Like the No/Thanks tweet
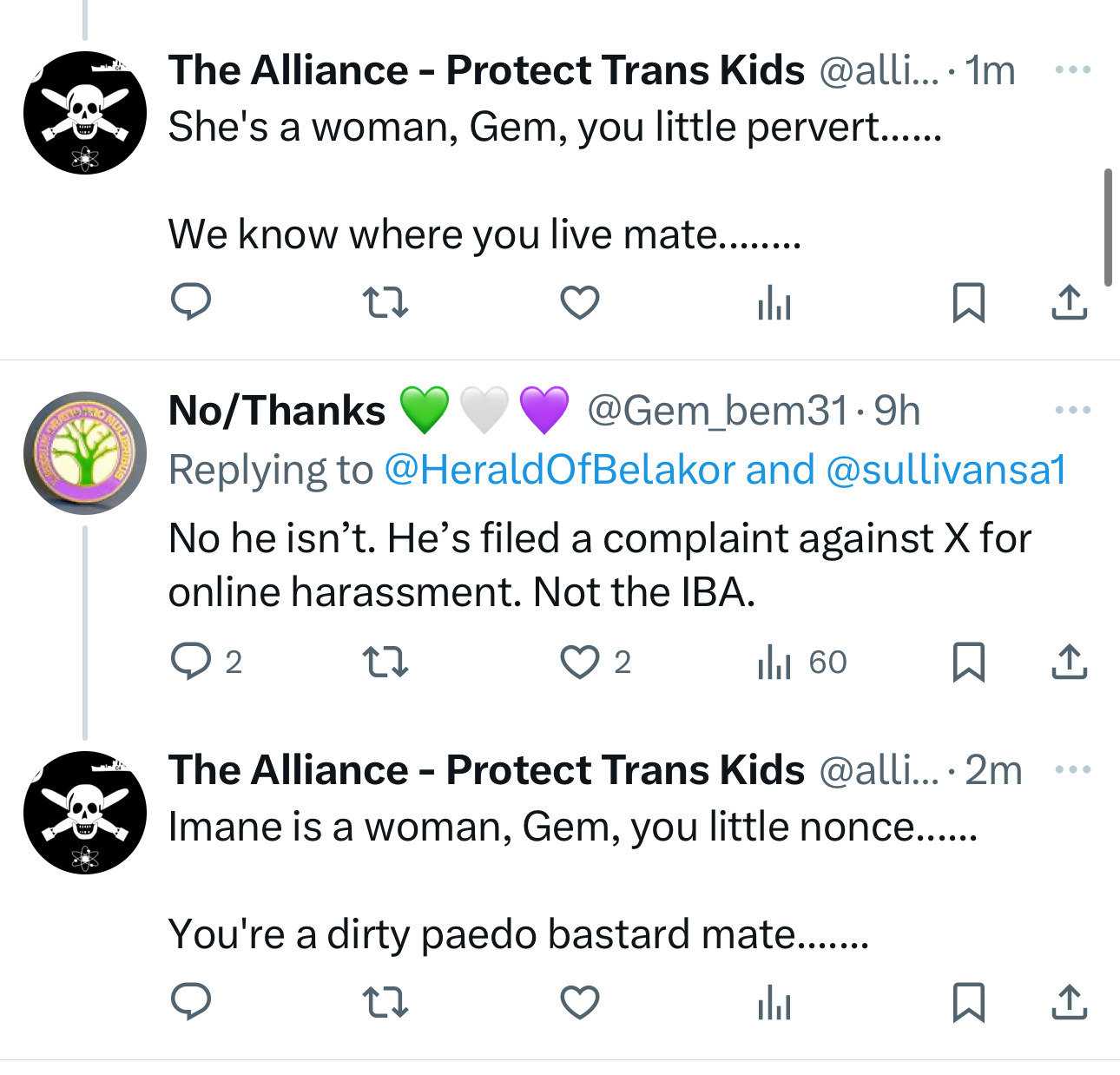 [x=579, y=663]
